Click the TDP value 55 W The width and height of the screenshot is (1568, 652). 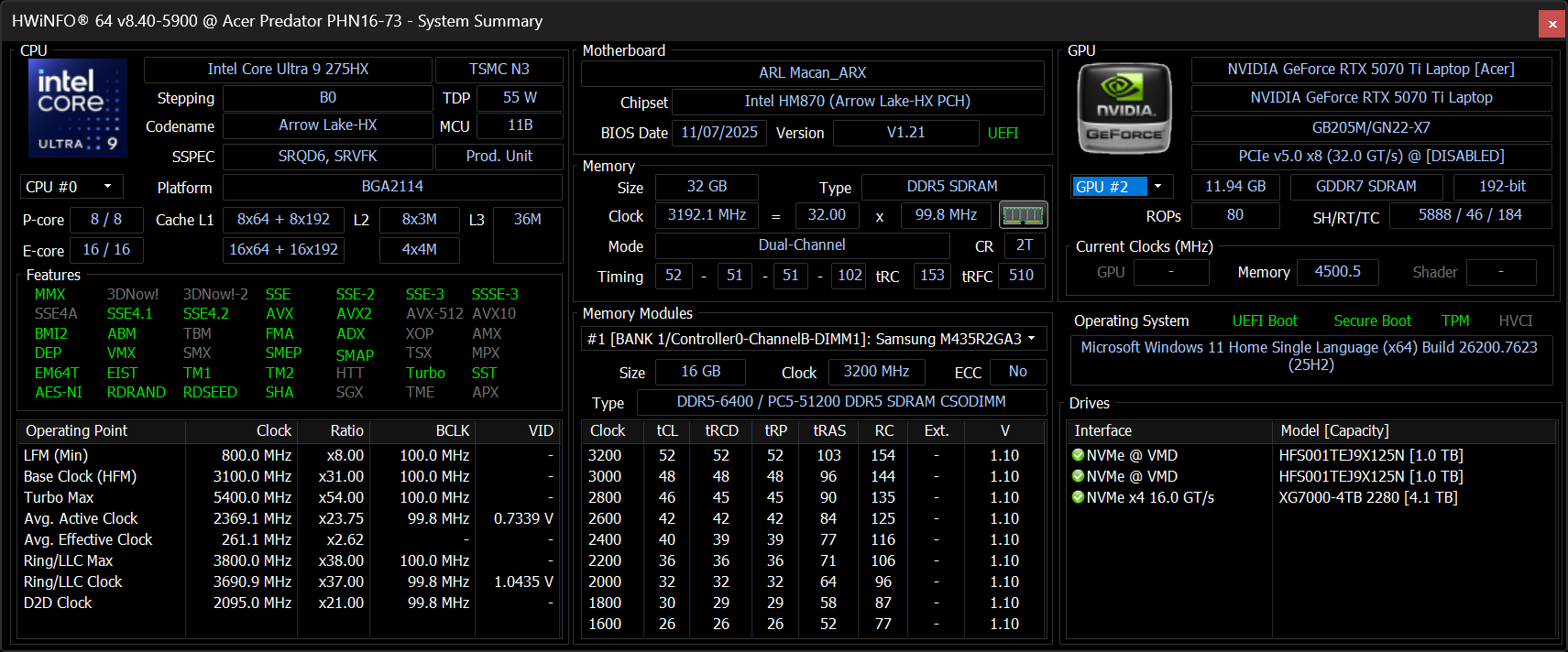click(520, 98)
